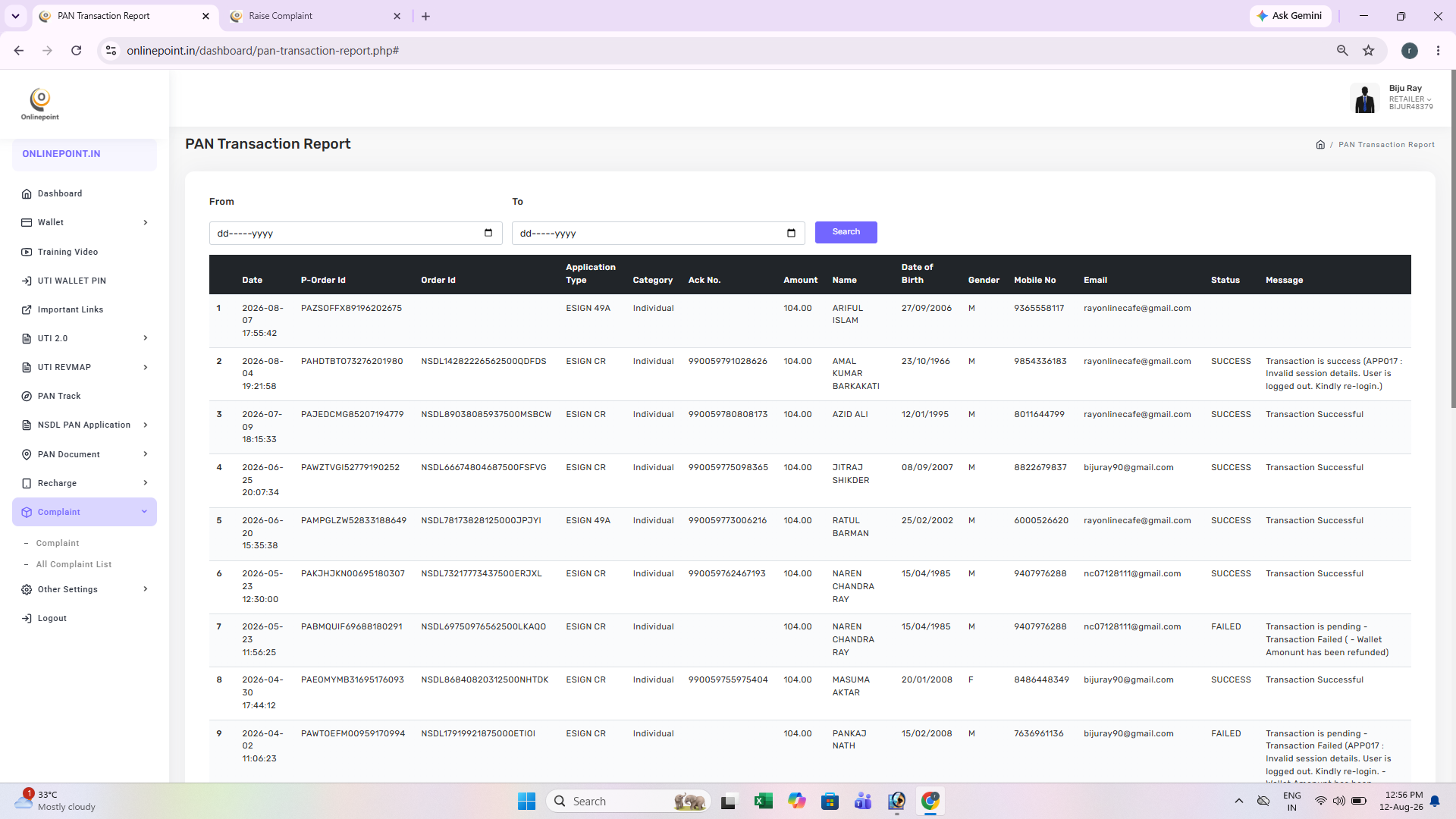Click the Ask Gemini button
1456x819 pixels.
(x=1290, y=16)
